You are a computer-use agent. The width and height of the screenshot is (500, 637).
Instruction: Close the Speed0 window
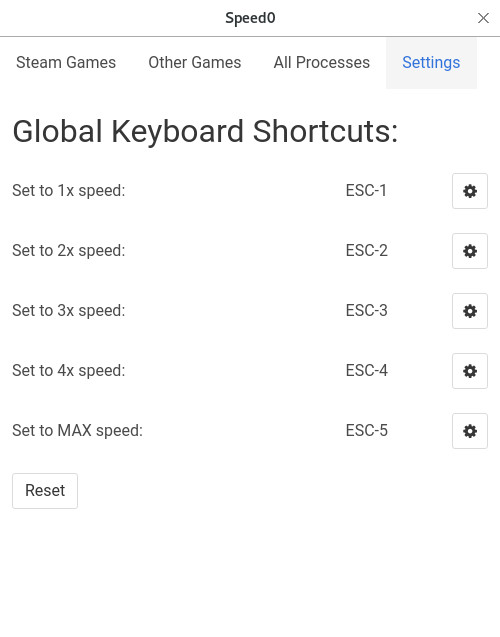[x=483, y=18]
